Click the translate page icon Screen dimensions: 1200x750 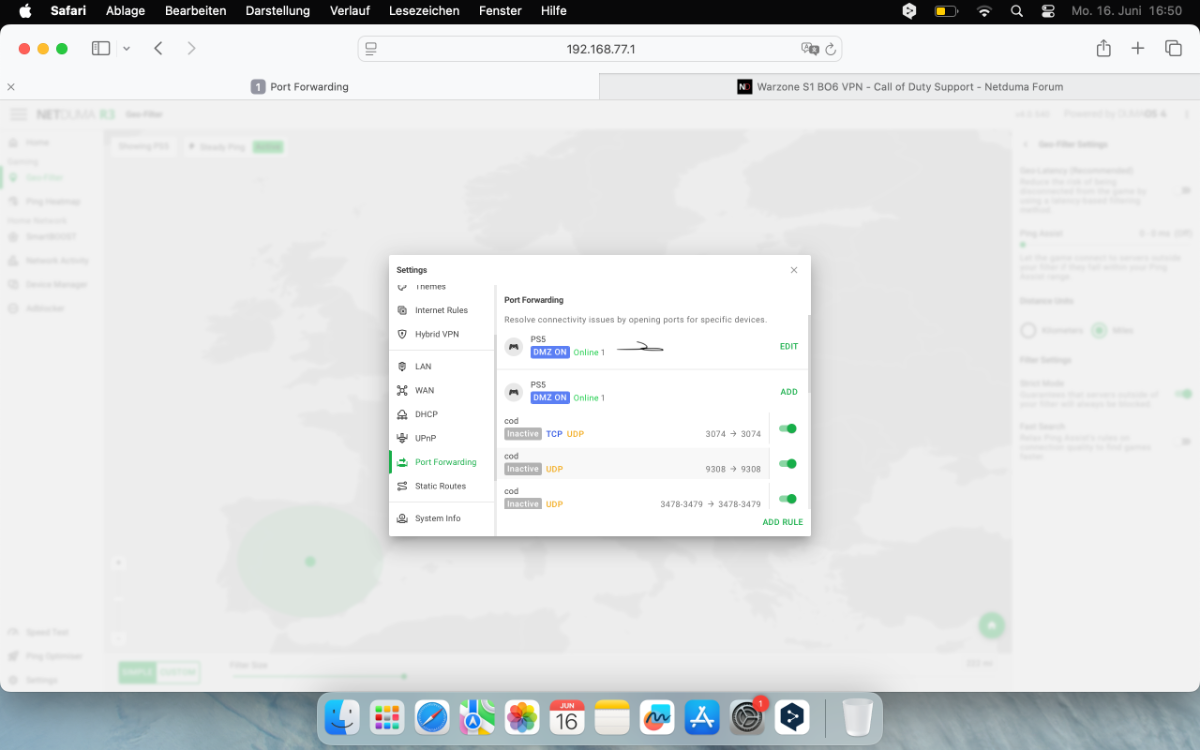pos(809,49)
